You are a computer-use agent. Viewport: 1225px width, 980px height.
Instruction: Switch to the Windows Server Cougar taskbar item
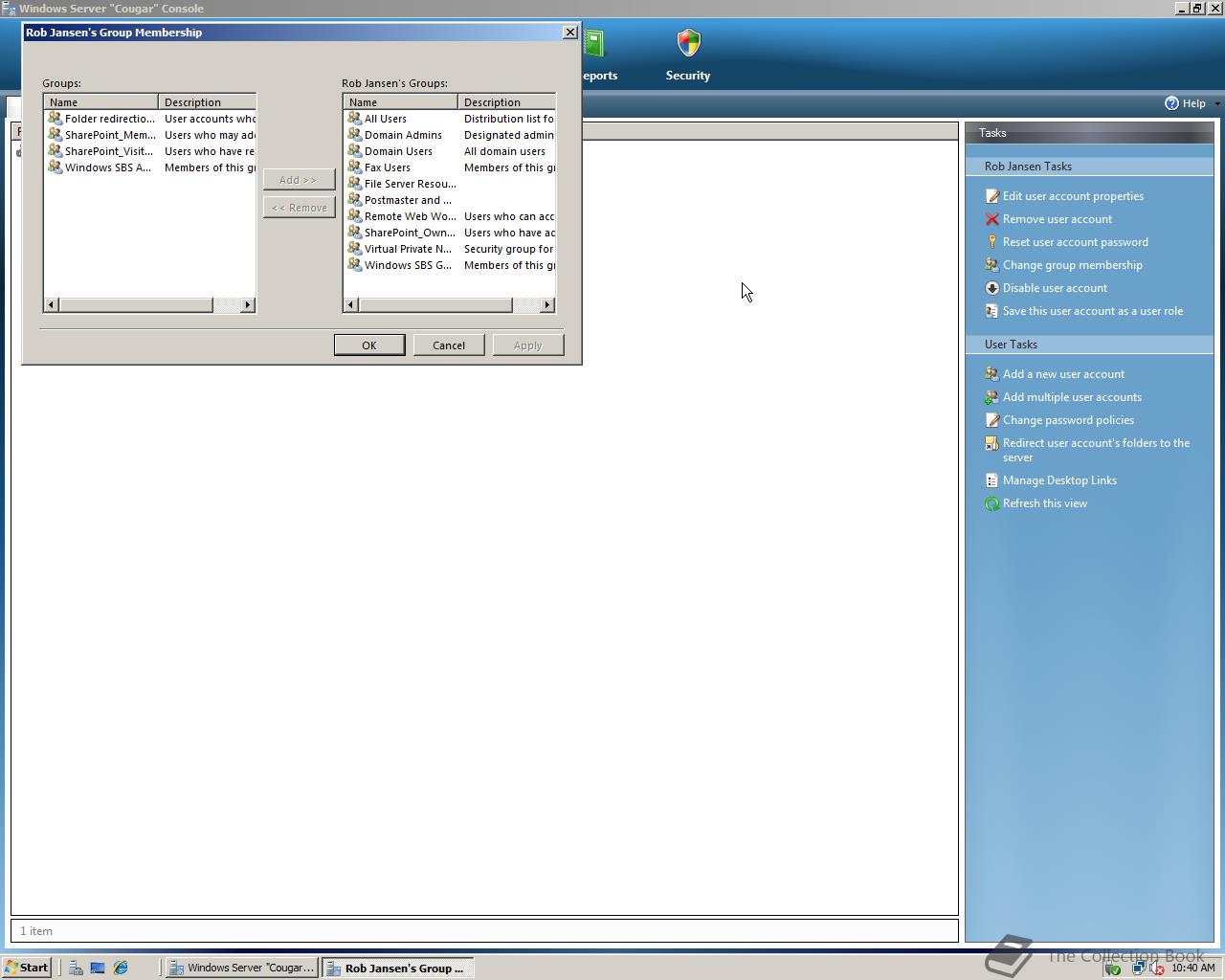point(242,968)
